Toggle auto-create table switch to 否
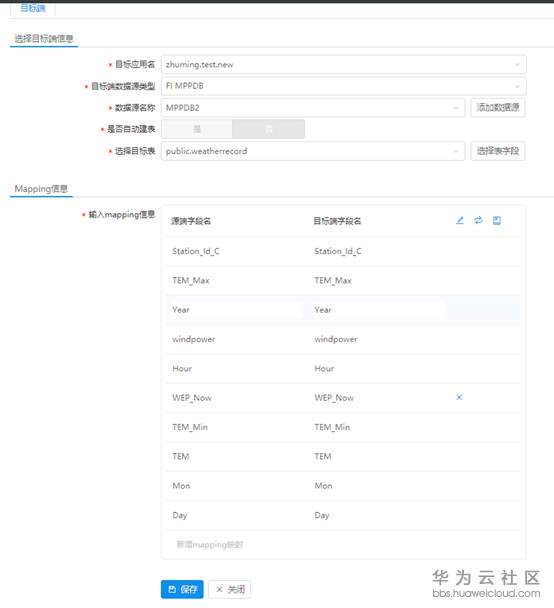The height and width of the screenshot is (608, 554). click(x=268, y=129)
